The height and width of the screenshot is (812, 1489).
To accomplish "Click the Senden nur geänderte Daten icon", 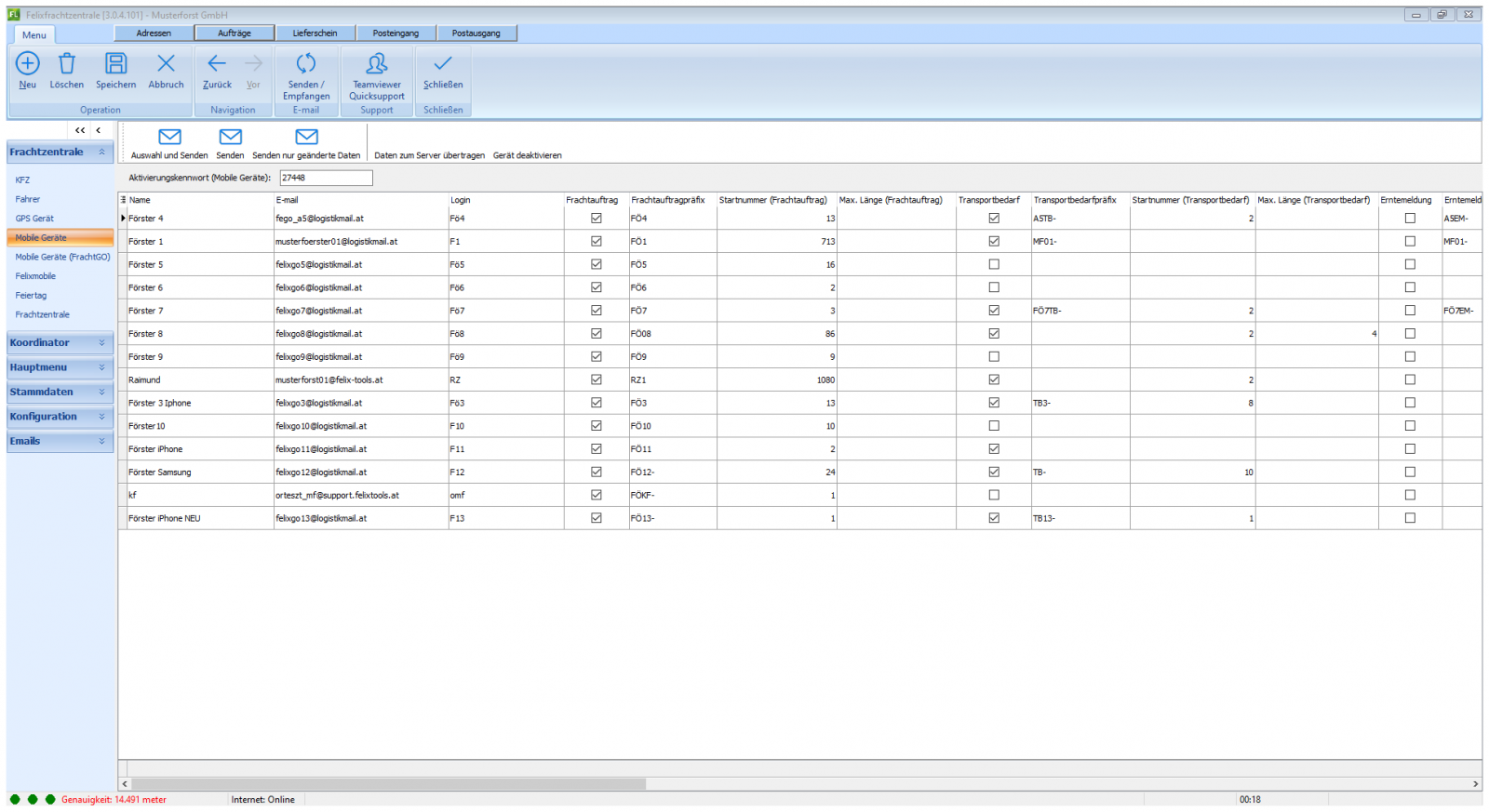I will pos(306,138).
